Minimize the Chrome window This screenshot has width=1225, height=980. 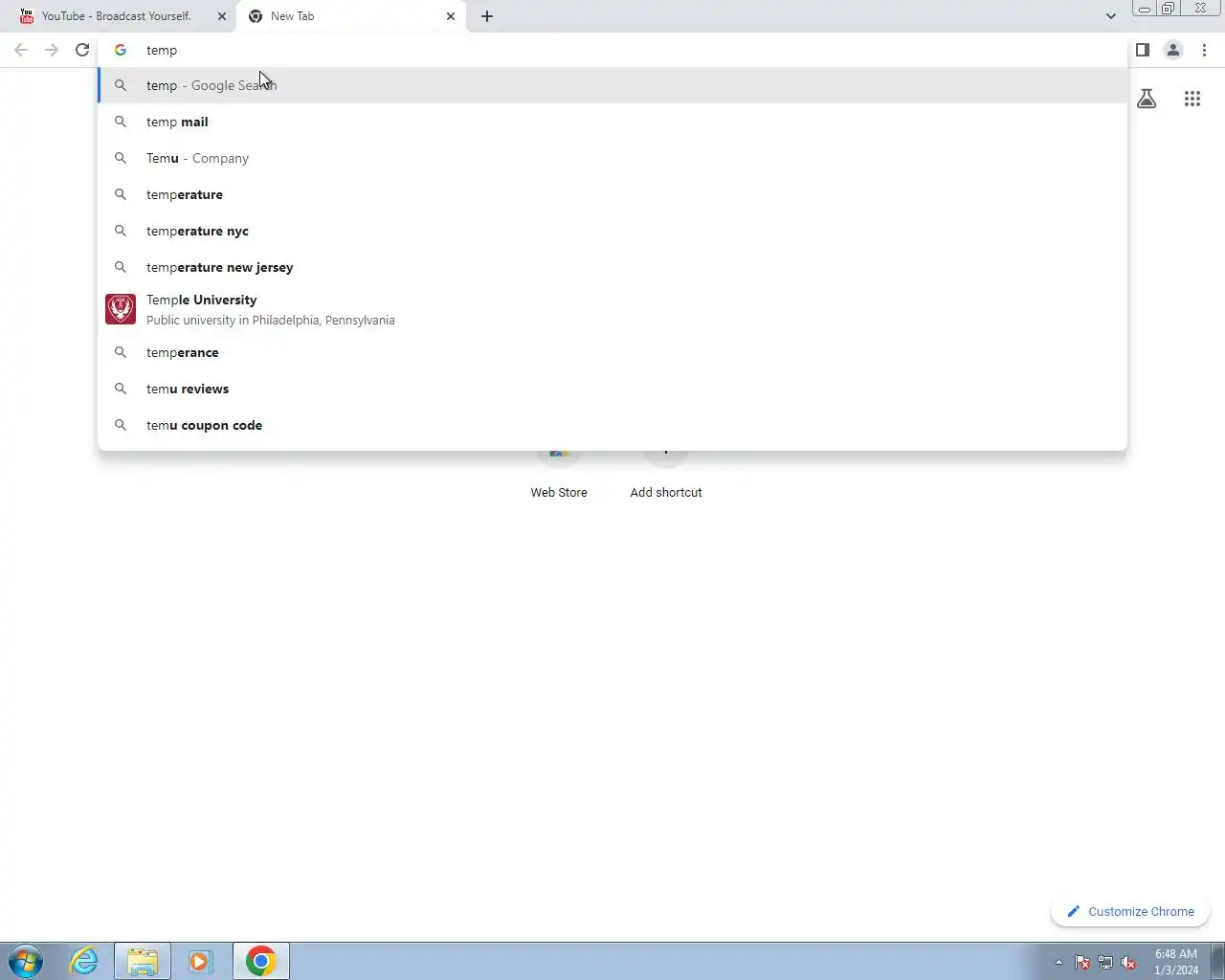[1144, 9]
